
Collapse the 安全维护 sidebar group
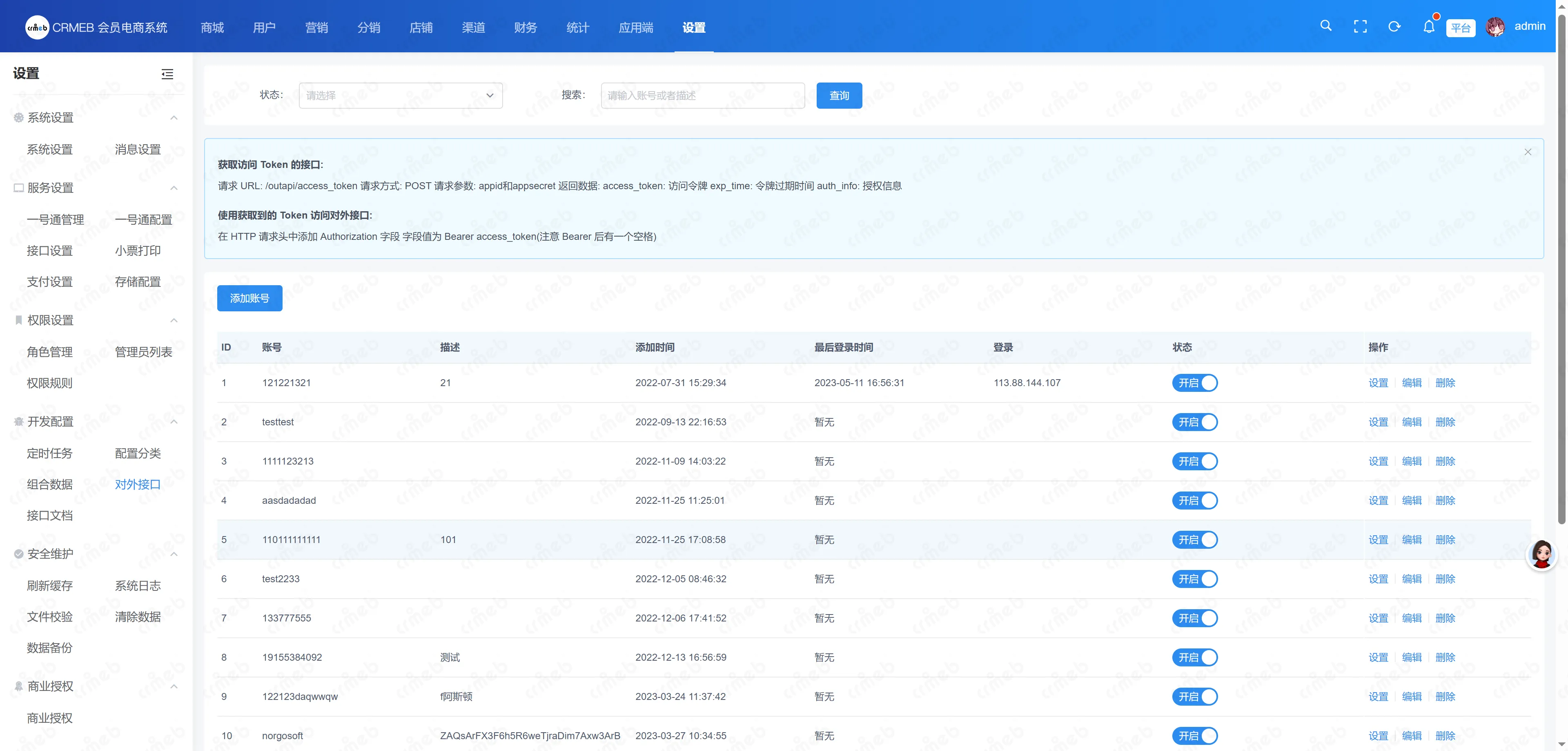[174, 554]
